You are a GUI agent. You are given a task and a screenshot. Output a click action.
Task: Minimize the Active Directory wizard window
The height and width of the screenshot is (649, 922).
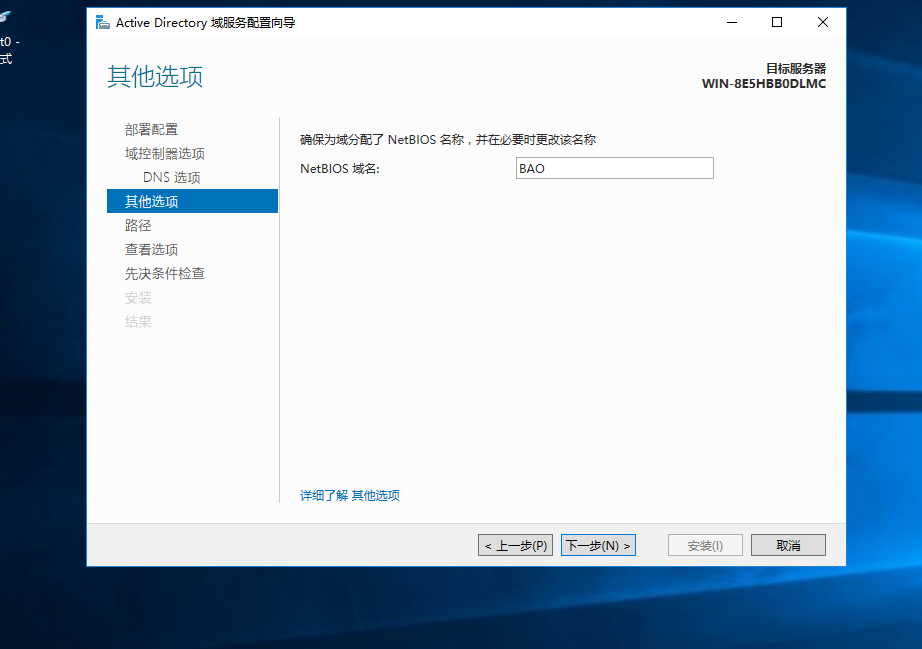tap(732, 22)
